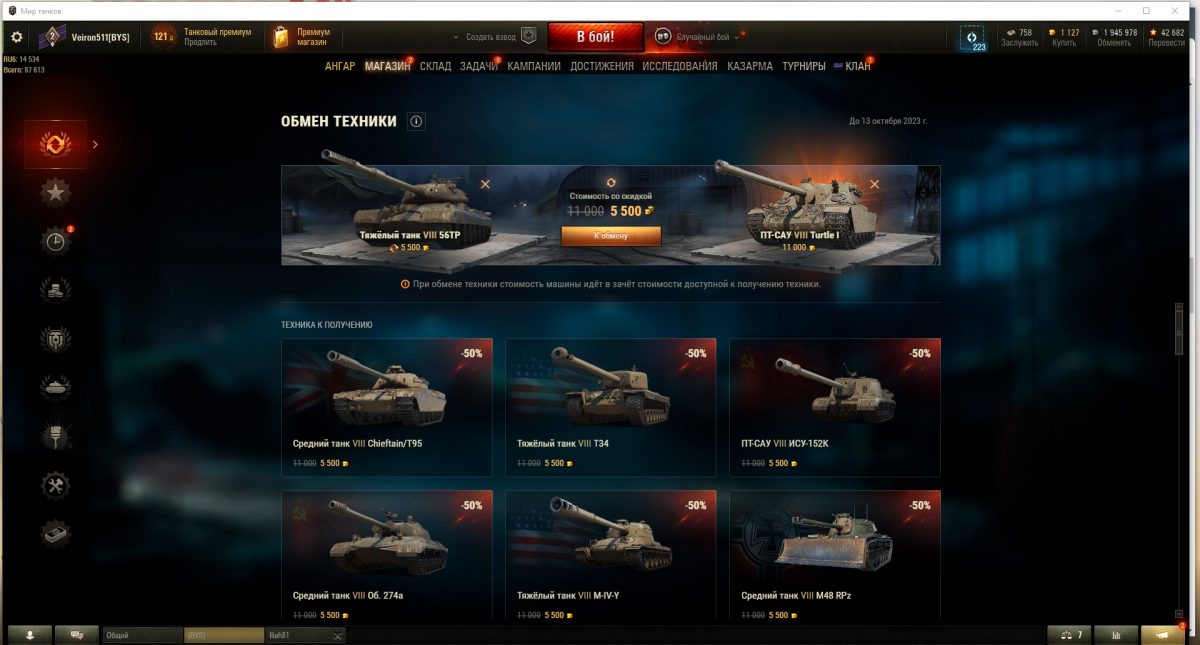Open the Premium shop icon

(281, 37)
